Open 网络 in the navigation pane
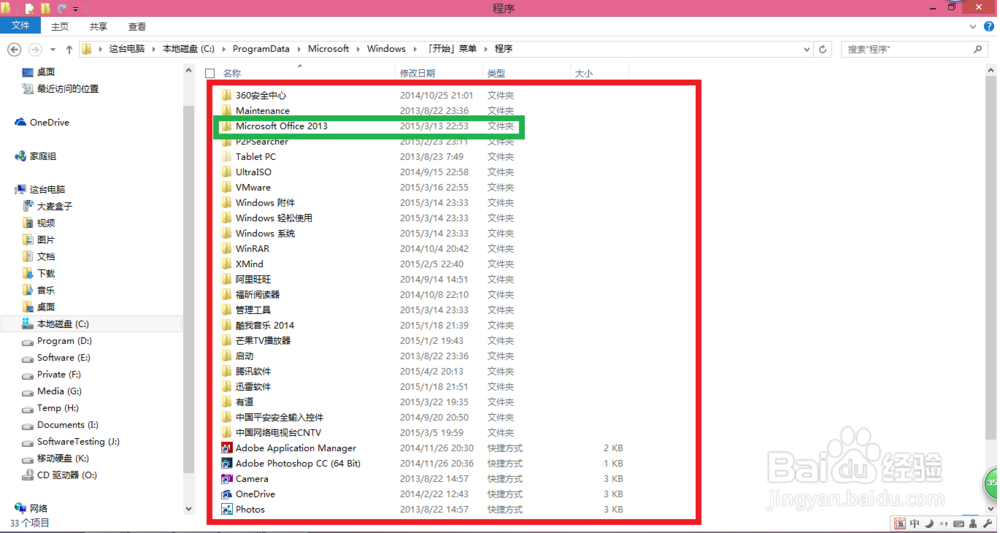 coord(32,508)
